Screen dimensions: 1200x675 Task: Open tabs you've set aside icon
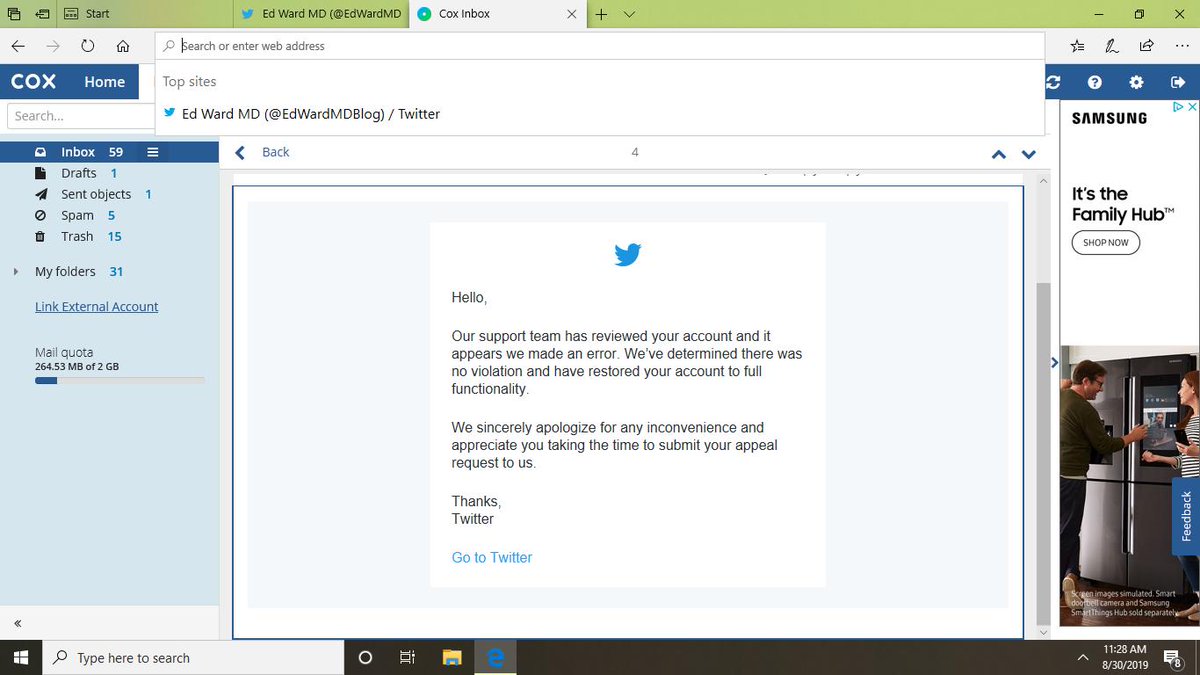point(13,14)
